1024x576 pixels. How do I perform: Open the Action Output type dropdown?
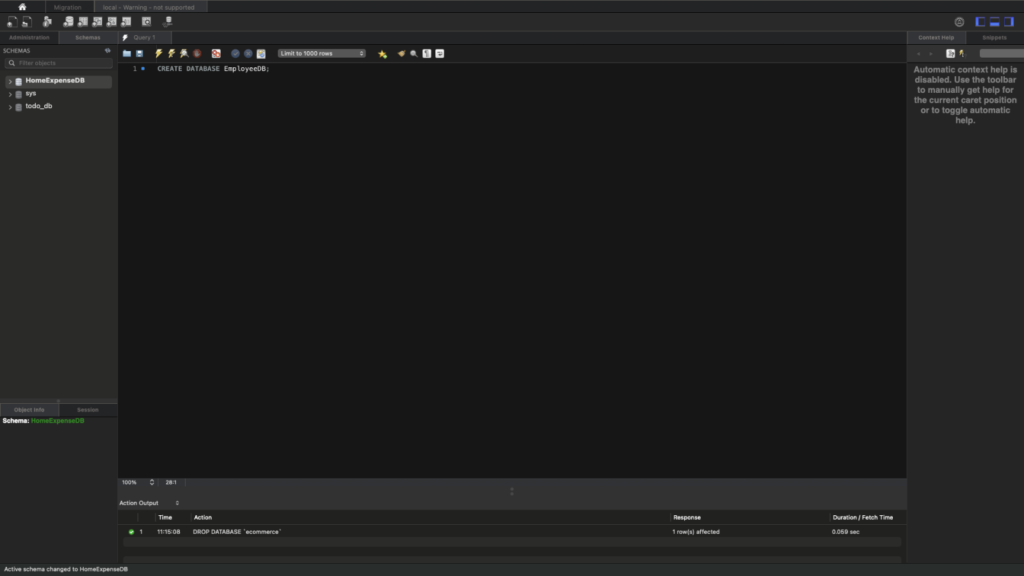pyautogui.click(x=177, y=503)
